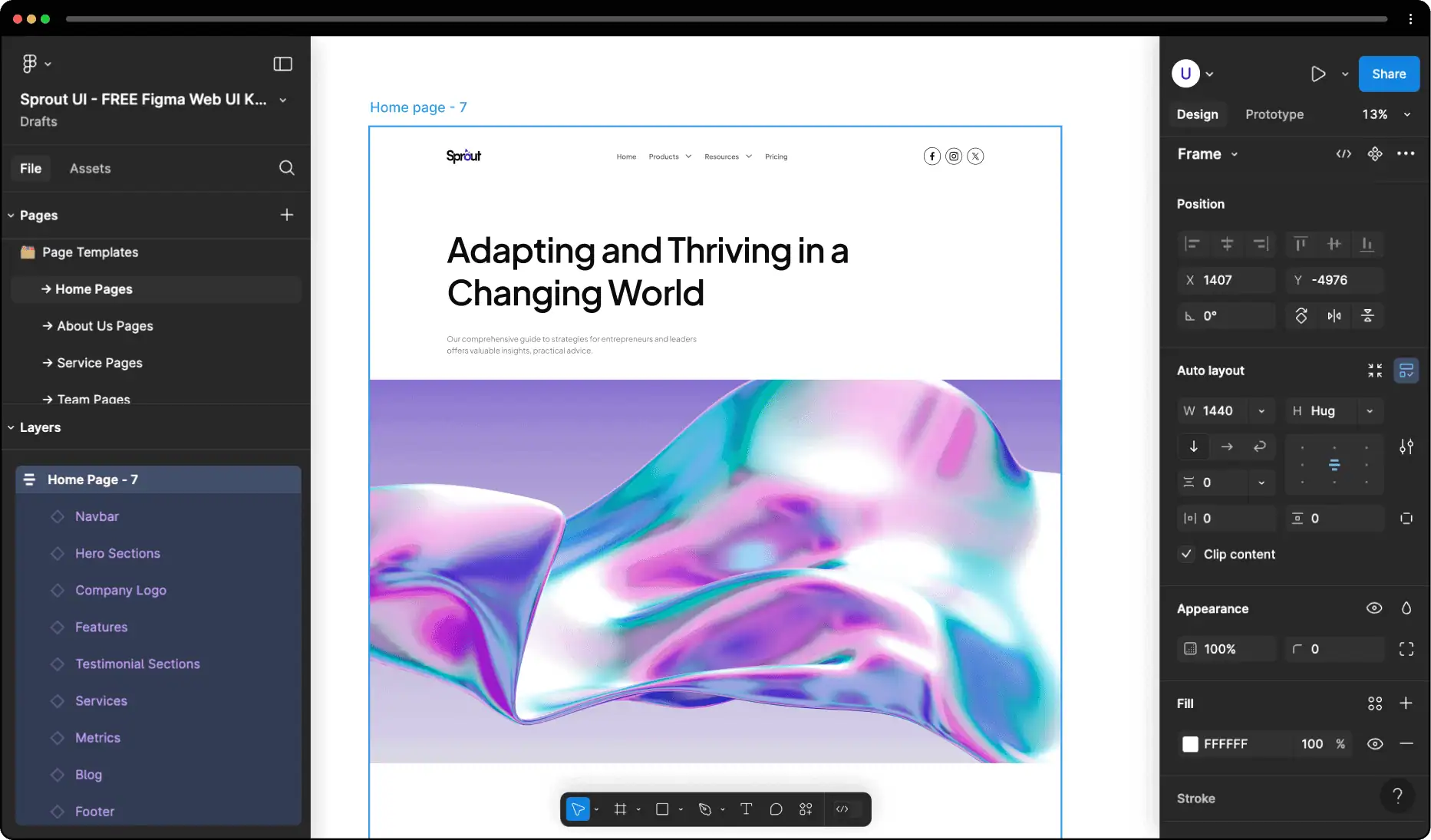Click the Present play icon
This screenshot has width=1431, height=840.
[1317, 74]
